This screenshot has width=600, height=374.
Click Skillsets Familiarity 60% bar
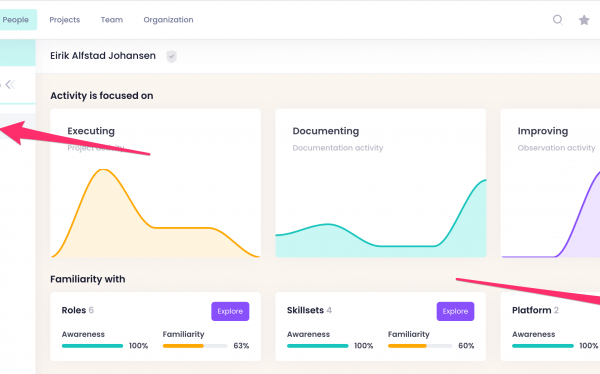tap(420, 346)
